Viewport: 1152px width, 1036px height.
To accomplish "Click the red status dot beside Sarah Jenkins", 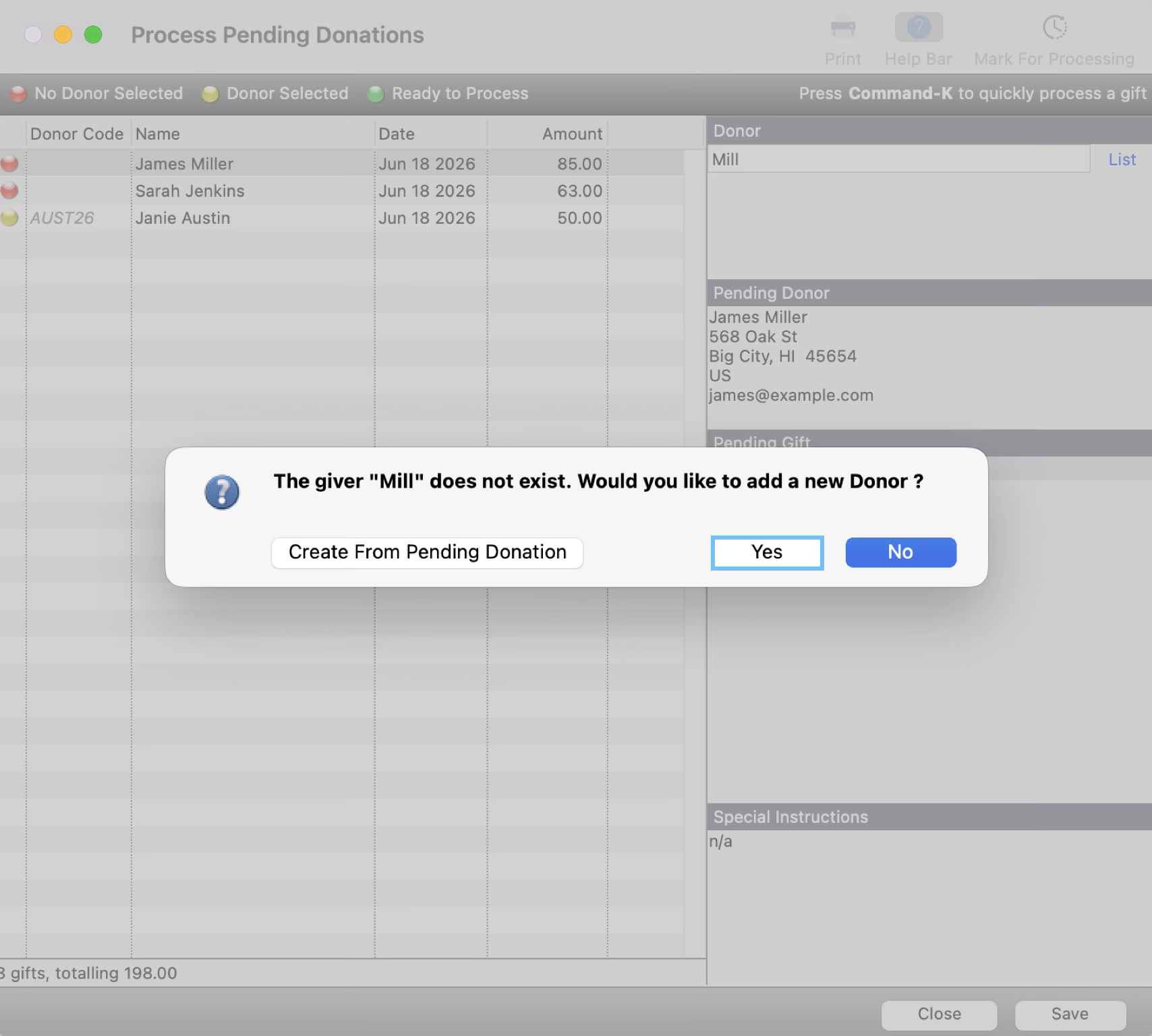I will (x=9, y=191).
